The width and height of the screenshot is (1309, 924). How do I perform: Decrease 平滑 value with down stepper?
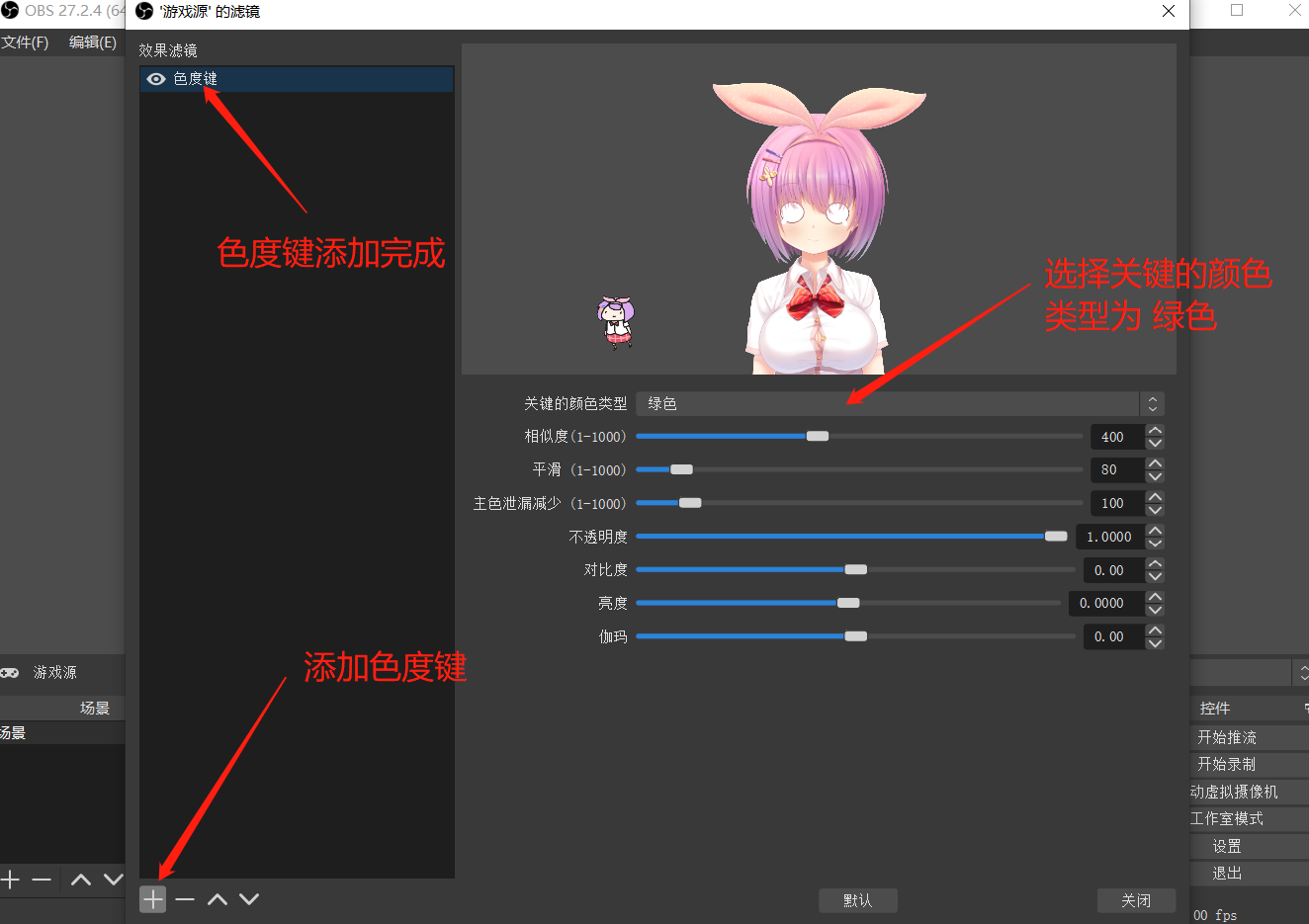tap(1155, 476)
